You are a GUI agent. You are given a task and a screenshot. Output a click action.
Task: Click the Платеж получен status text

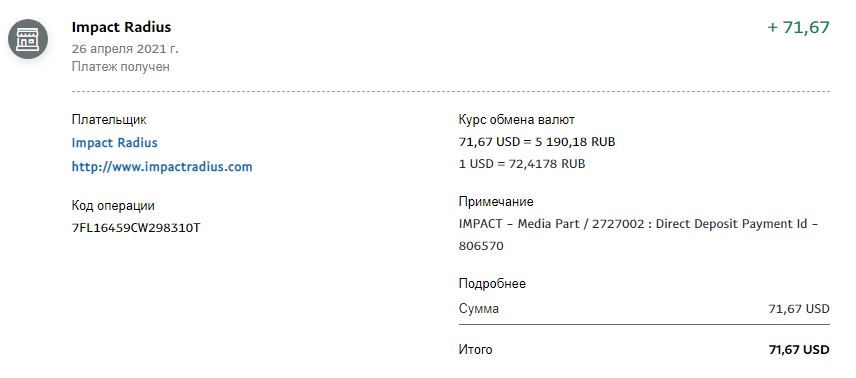tap(121, 67)
